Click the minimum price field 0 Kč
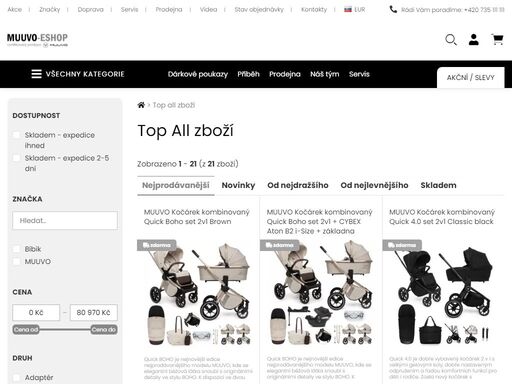 pyautogui.click(x=36, y=313)
